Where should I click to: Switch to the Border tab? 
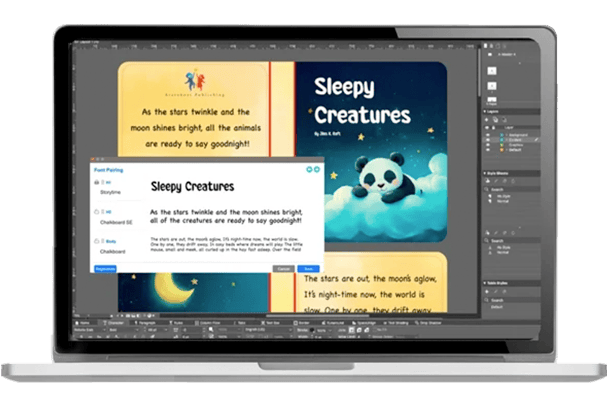point(302,323)
